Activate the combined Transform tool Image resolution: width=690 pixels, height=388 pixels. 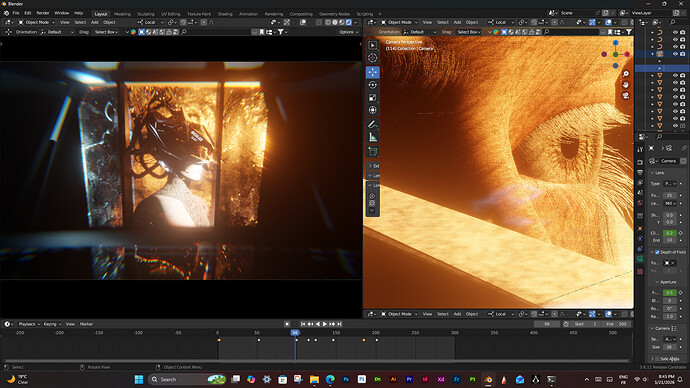[x=373, y=110]
